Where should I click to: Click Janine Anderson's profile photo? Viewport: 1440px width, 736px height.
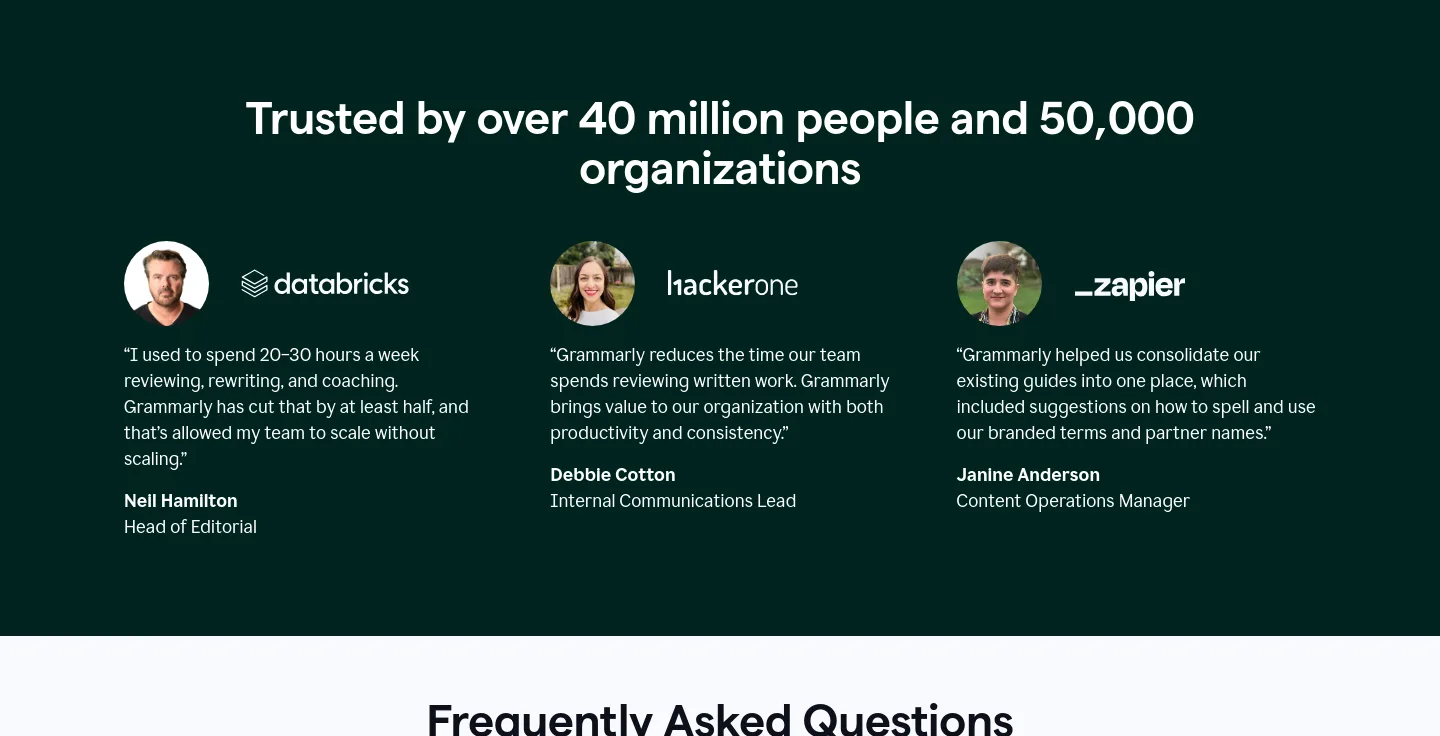pos(999,283)
